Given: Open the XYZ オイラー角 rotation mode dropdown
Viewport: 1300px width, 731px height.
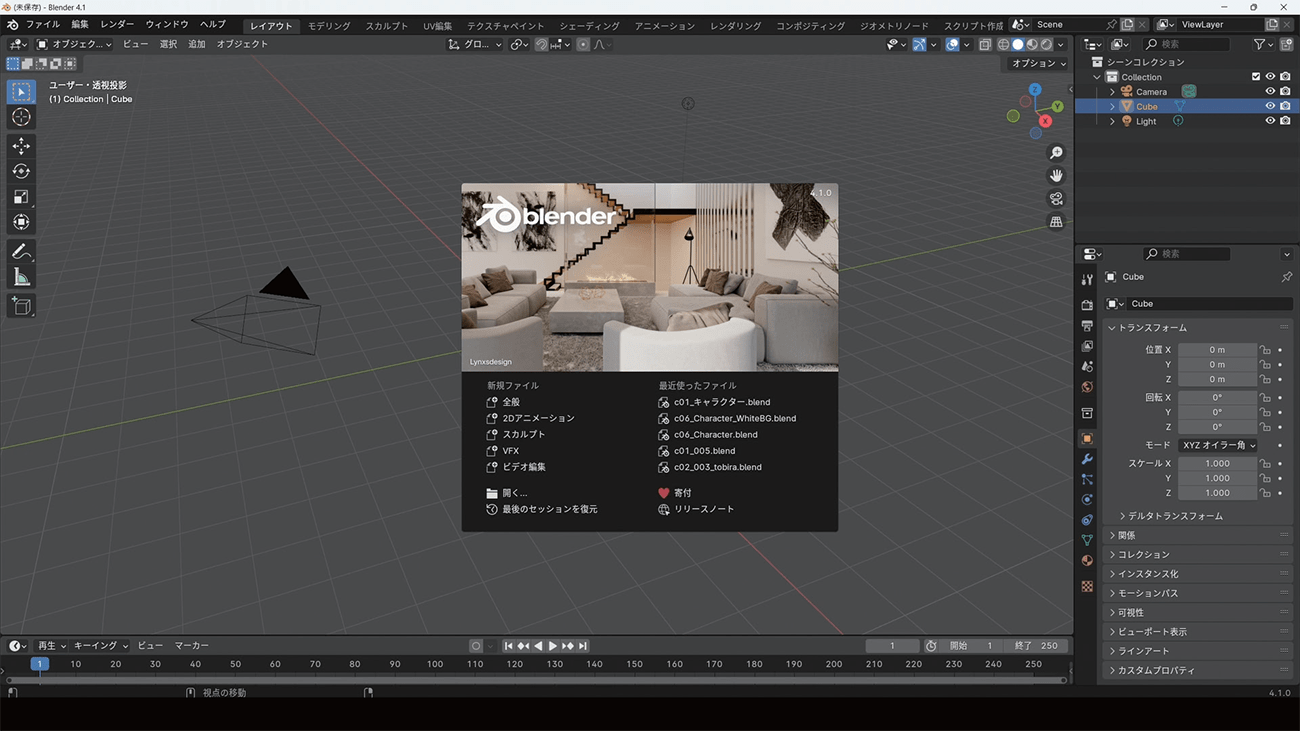Looking at the screenshot, I should 1217,445.
